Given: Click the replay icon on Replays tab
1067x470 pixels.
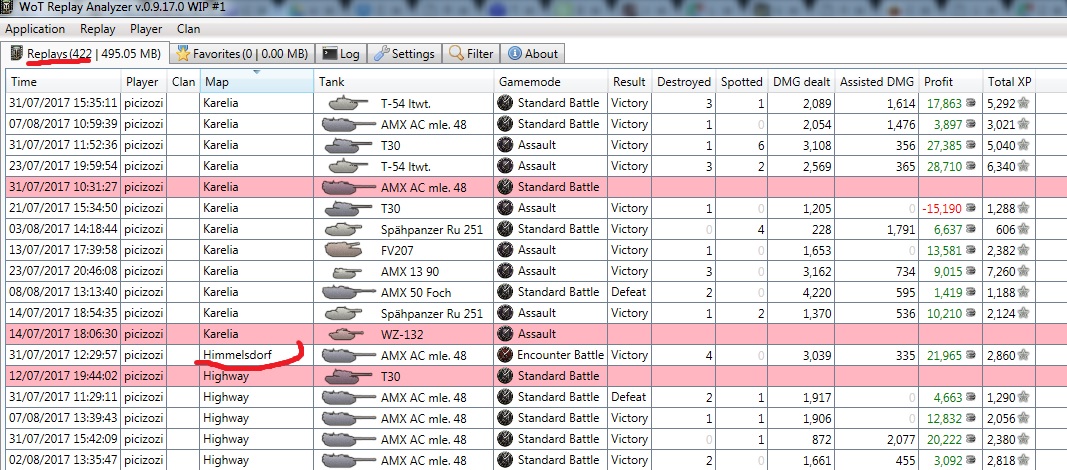Looking at the screenshot, I should point(16,53).
